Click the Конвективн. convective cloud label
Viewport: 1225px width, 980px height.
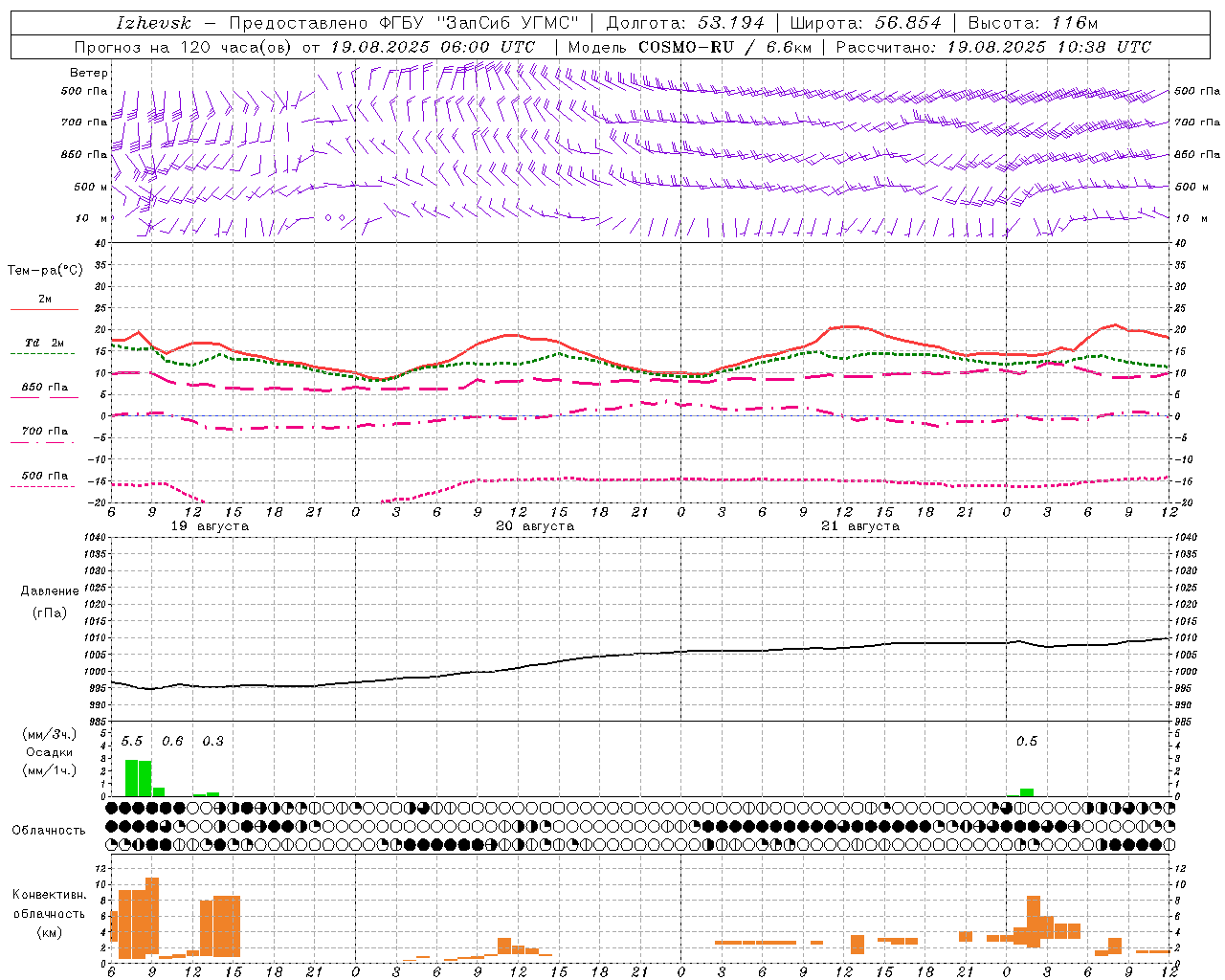pyautogui.click(x=49, y=895)
